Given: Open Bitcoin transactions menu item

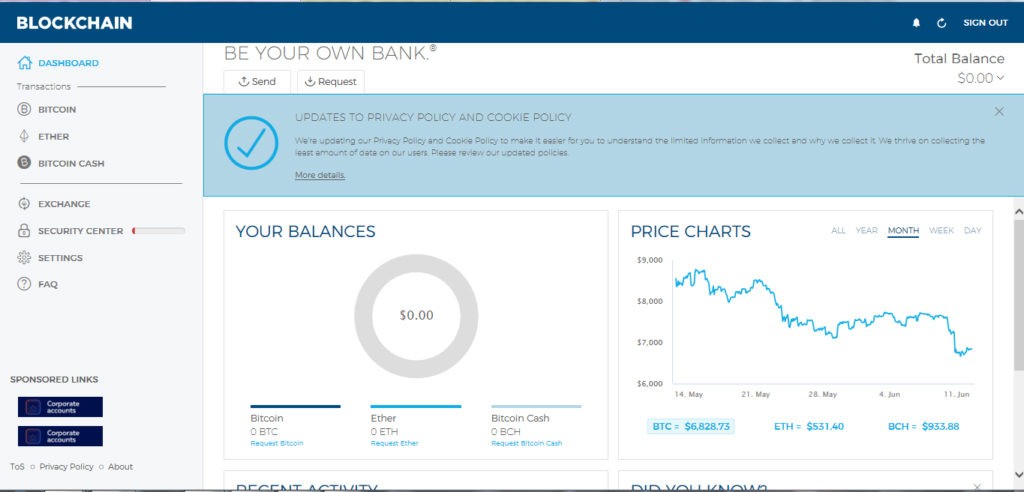Looking at the screenshot, I should (x=57, y=110).
